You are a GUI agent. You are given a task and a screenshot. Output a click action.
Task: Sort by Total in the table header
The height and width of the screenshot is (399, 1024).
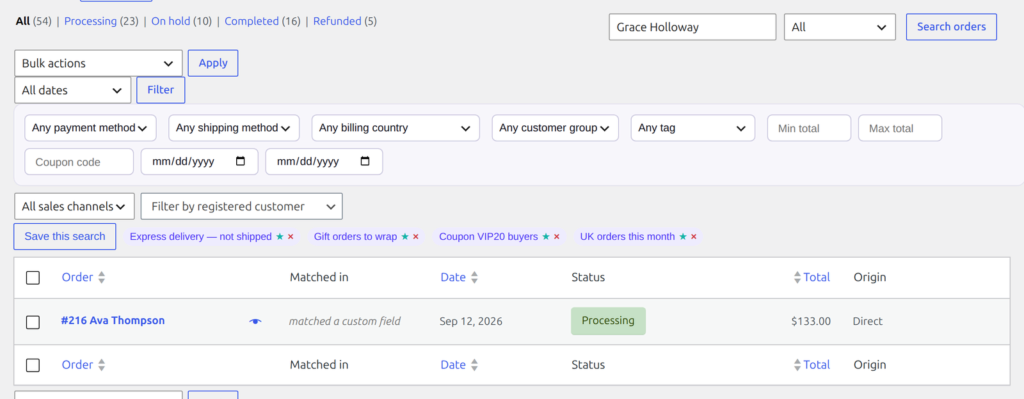pos(812,277)
